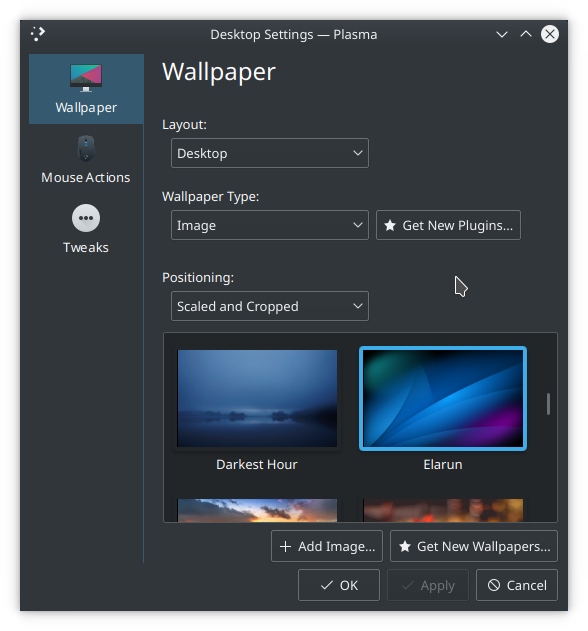
Task: Select the Wallpaper monitor icon in sidebar
Action: (86, 78)
